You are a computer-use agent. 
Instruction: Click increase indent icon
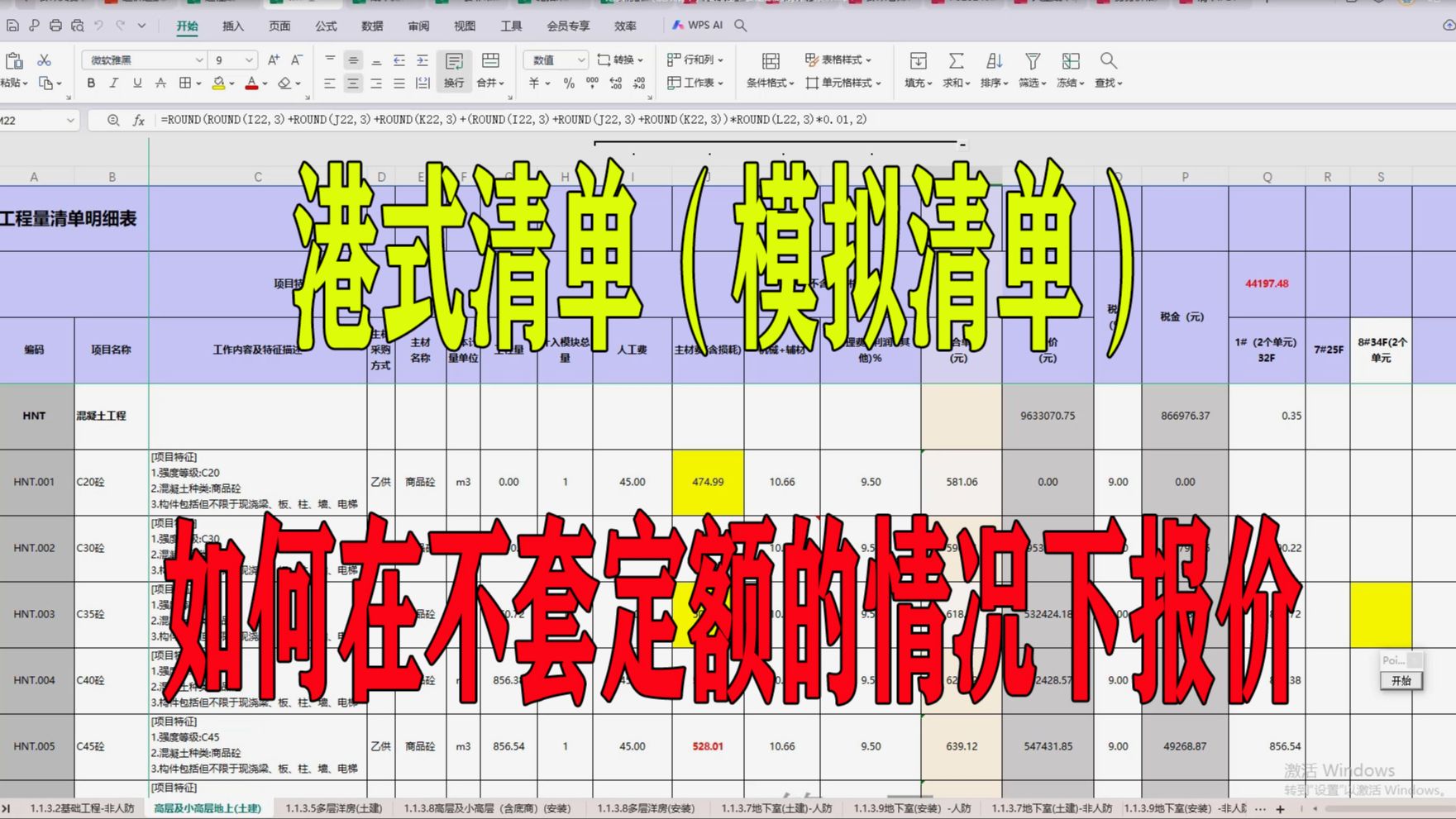(422, 60)
